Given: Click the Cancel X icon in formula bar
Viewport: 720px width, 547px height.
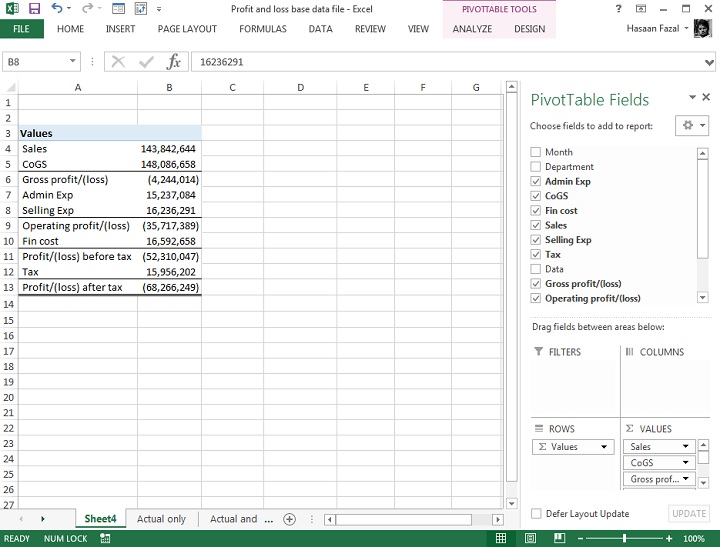Looking at the screenshot, I should (118, 62).
